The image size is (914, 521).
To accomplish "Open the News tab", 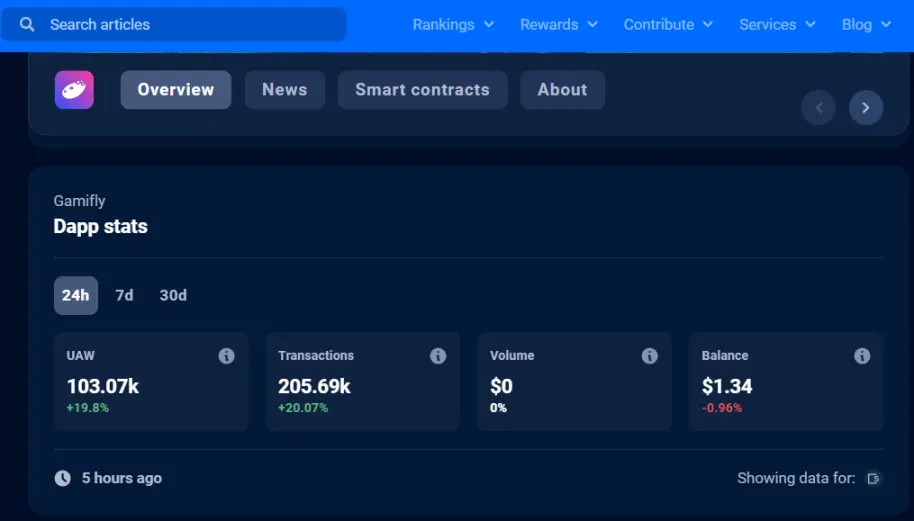I will tap(284, 90).
